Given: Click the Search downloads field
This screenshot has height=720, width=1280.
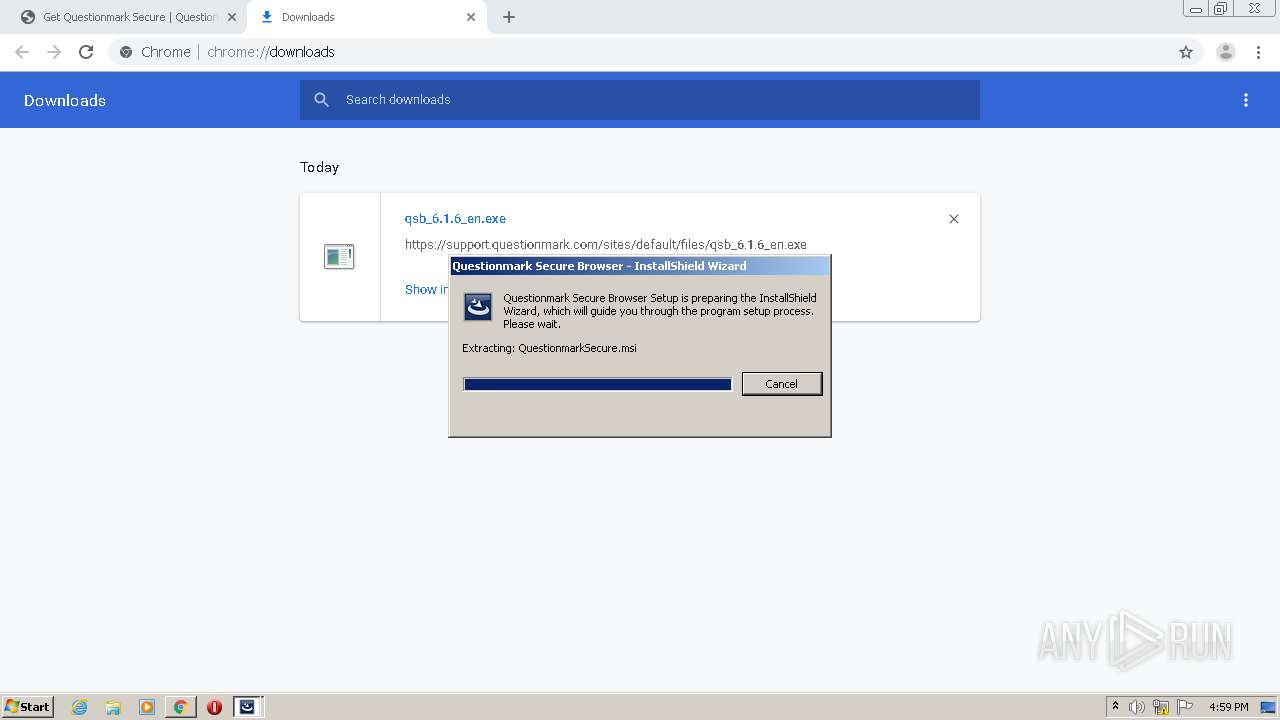Looking at the screenshot, I should pyautogui.click(x=640, y=100).
